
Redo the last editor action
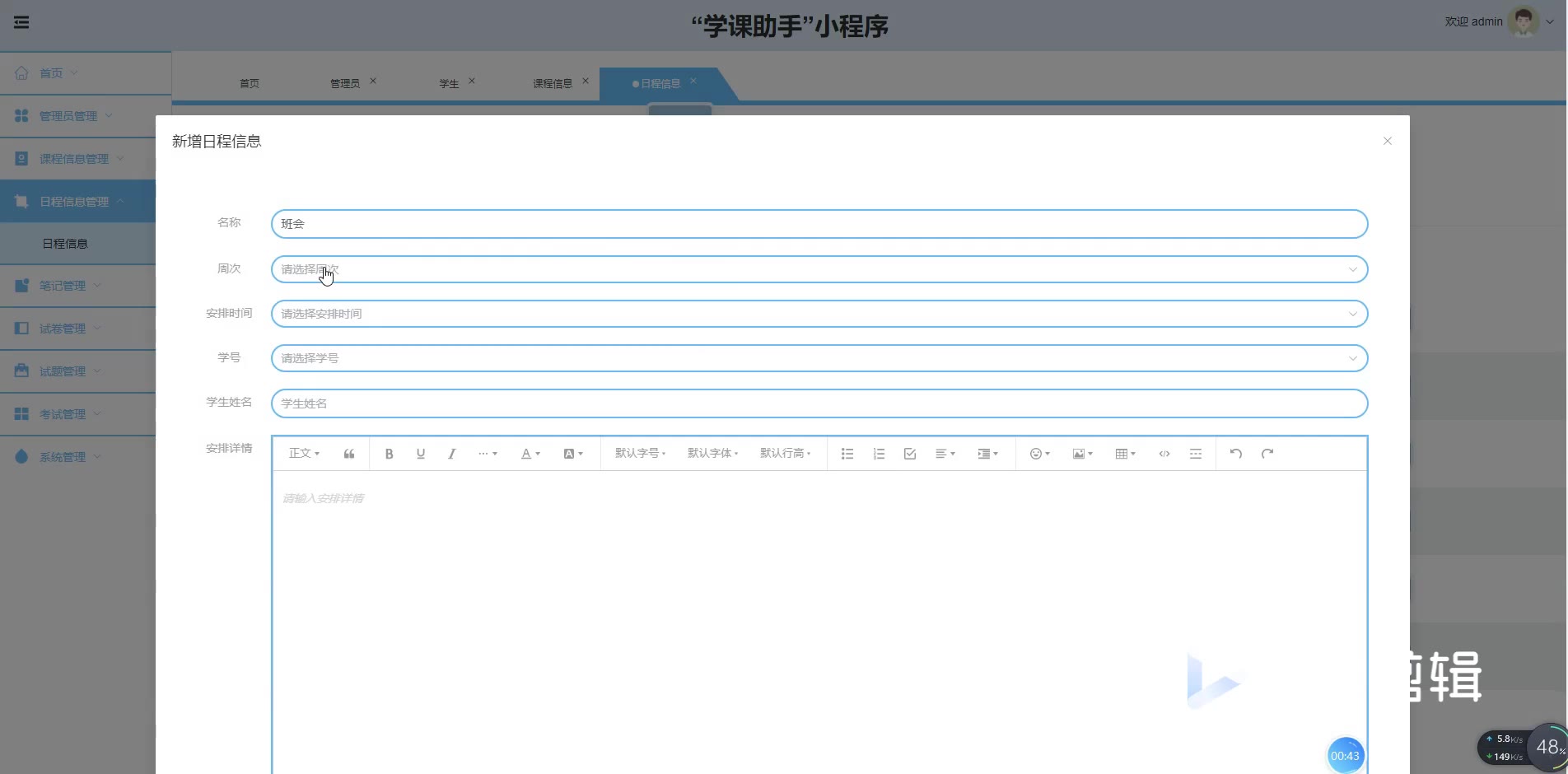[x=1267, y=454]
